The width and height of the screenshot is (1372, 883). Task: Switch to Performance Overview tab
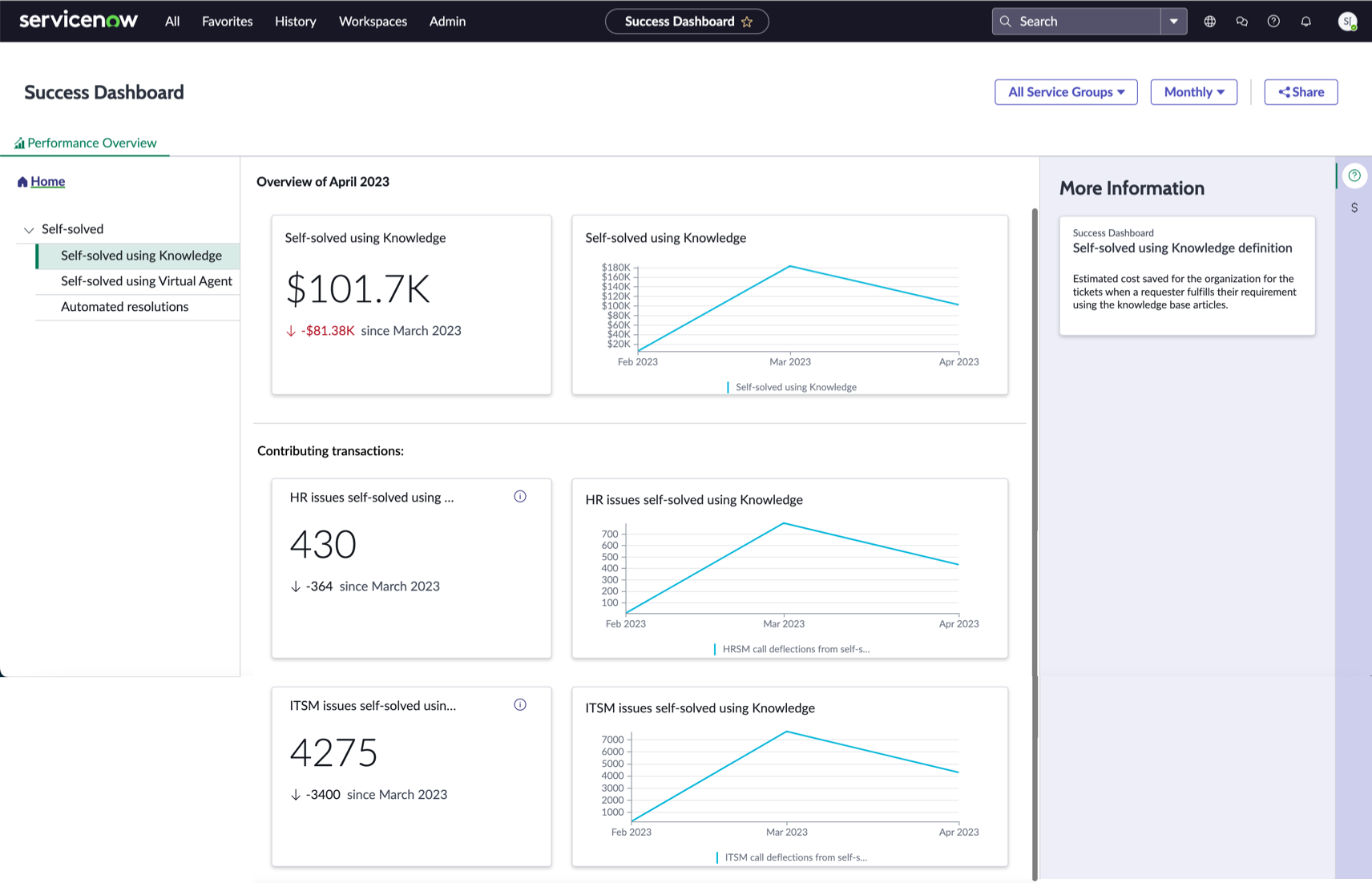click(85, 143)
